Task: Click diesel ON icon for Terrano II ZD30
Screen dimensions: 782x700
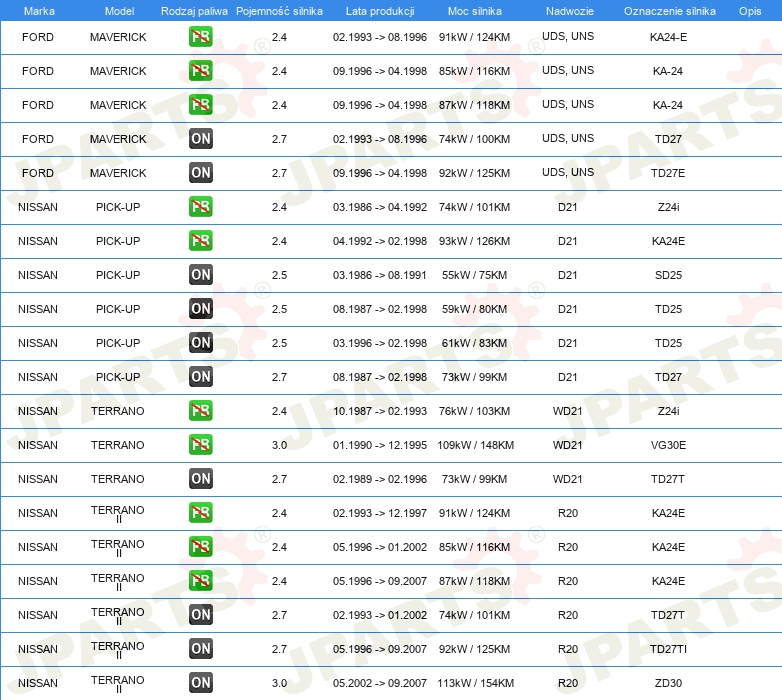Action: [200, 683]
